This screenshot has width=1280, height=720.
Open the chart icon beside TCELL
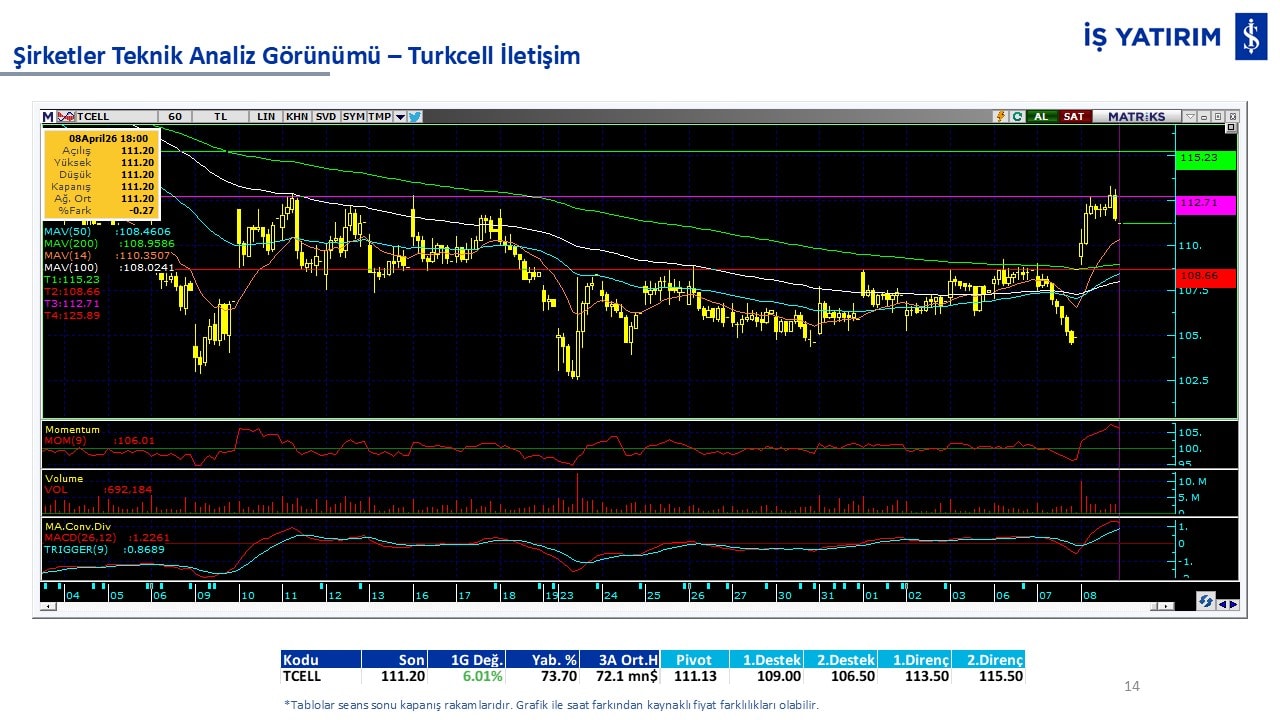[67, 117]
